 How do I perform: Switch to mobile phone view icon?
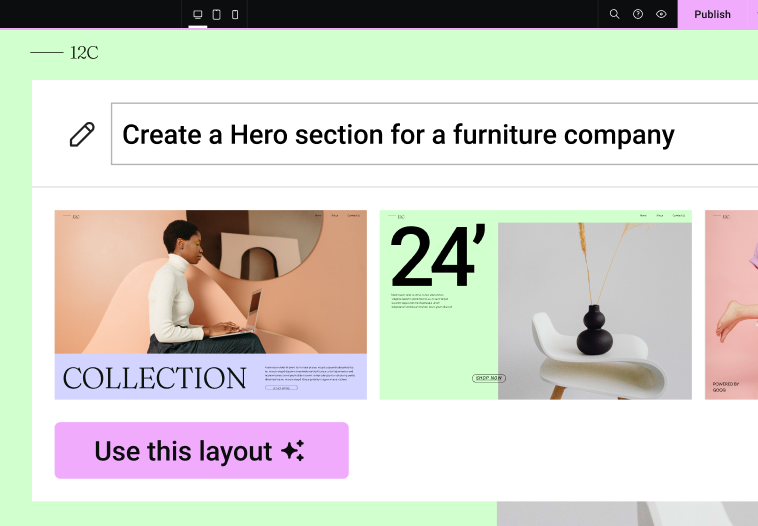coord(235,15)
